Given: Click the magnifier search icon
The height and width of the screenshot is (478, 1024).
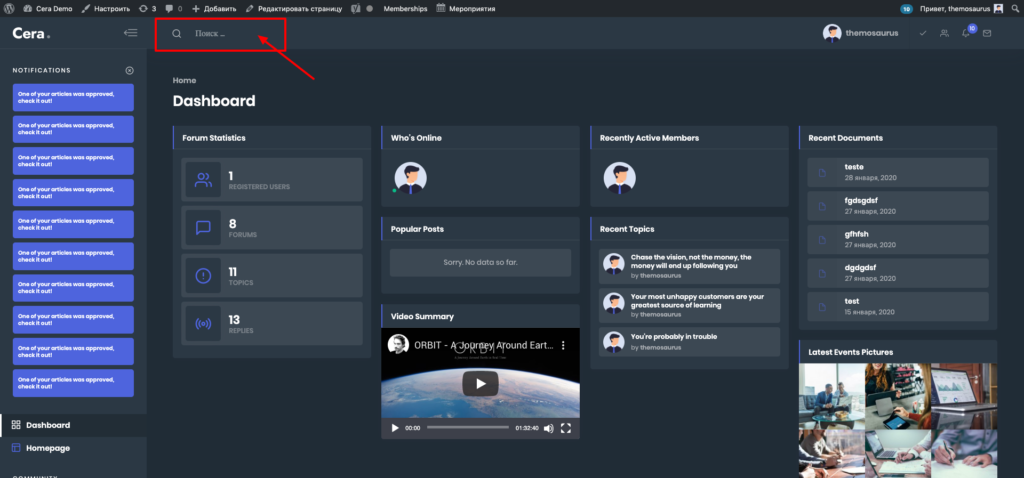Looking at the screenshot, I should click(x=176, y=33).
